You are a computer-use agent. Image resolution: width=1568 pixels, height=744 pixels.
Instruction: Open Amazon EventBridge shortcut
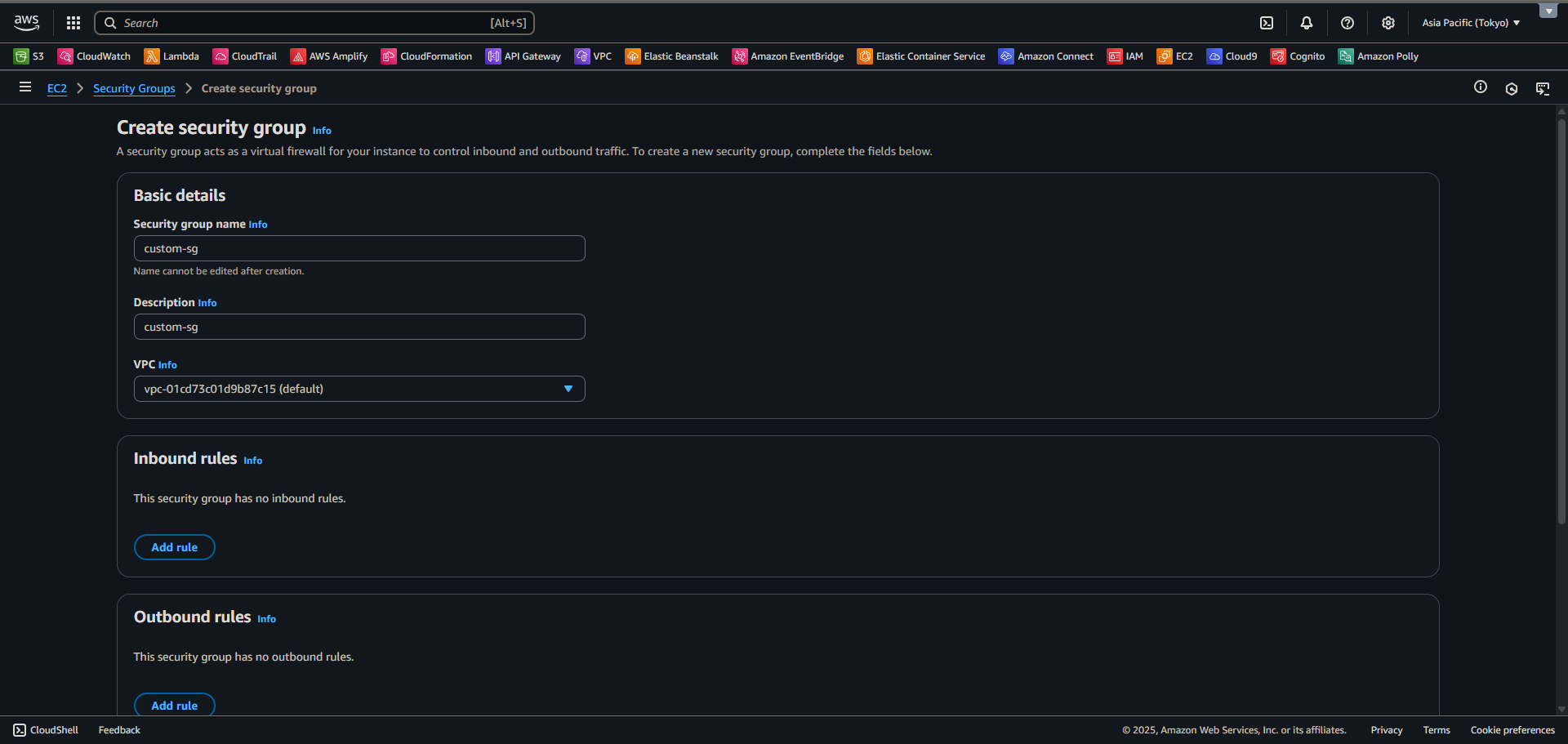(x=788, y=56)
